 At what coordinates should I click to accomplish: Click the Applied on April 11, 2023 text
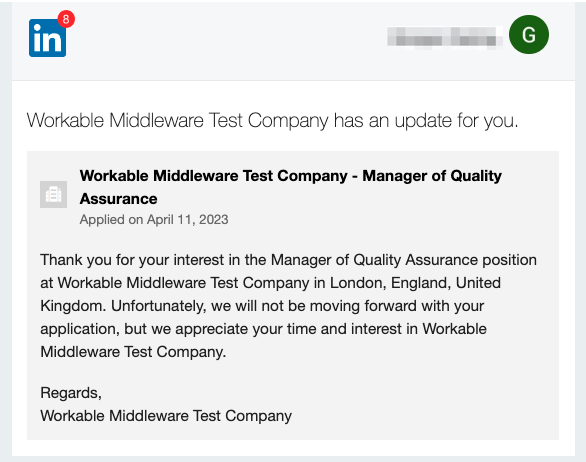(154, 219)
